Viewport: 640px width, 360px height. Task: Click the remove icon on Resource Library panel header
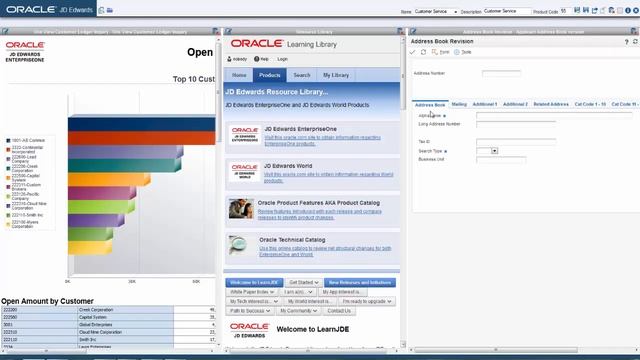click(400, 31)
